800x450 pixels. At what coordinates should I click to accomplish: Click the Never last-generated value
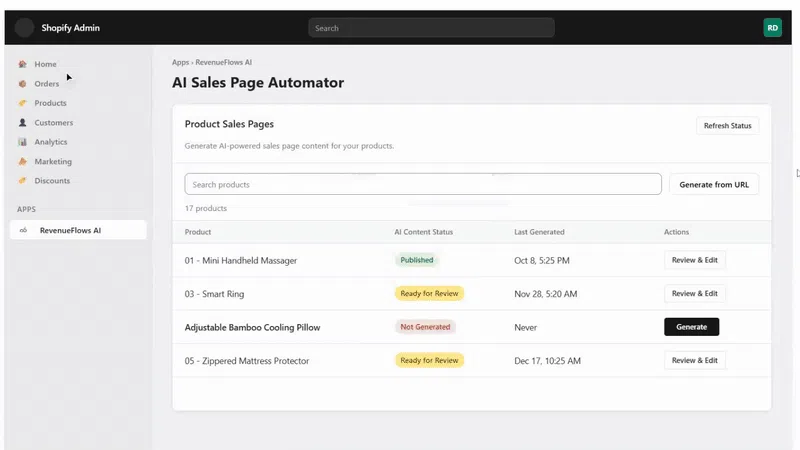coord(526,328)
